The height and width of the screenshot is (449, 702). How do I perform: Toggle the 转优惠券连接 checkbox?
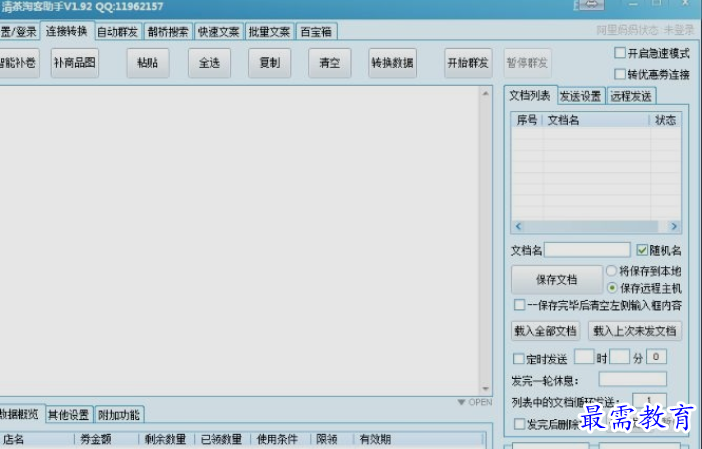(620, 74)
